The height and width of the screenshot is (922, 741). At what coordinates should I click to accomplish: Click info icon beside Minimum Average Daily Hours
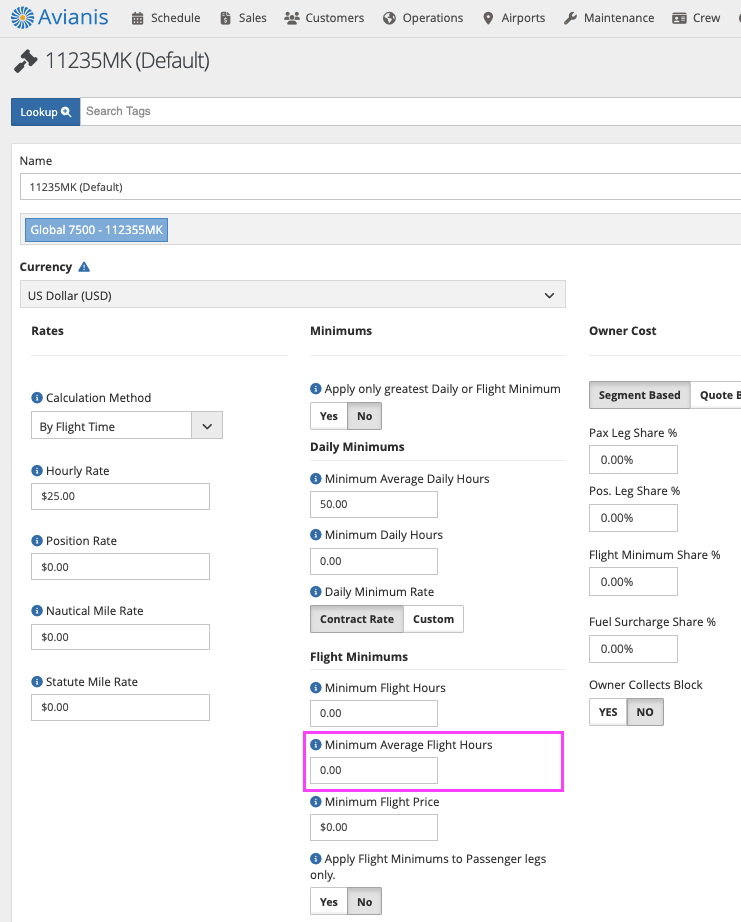(x=316, y=479)
